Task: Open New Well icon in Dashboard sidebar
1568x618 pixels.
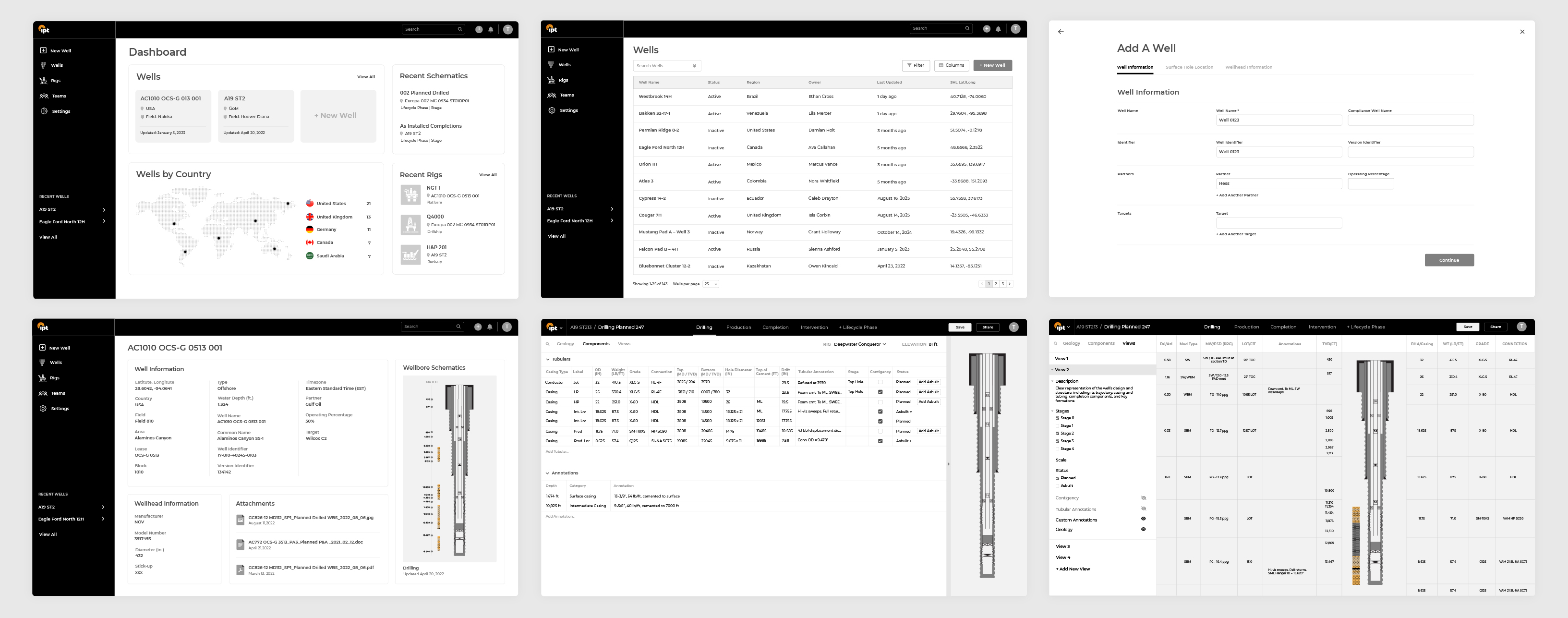Action: click(x=43, y=50)
